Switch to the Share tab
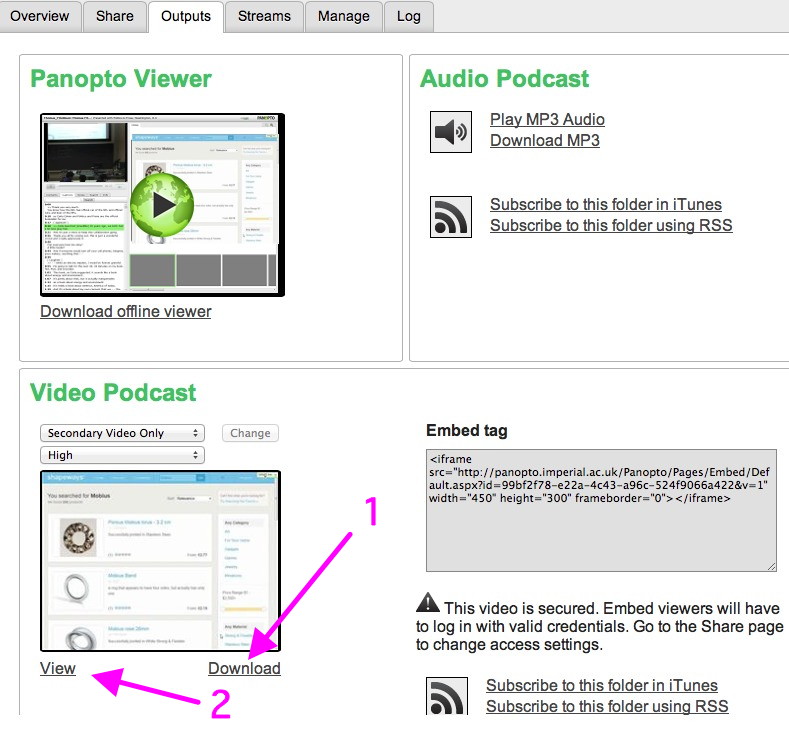789x731 pixels. click(115, 16)
